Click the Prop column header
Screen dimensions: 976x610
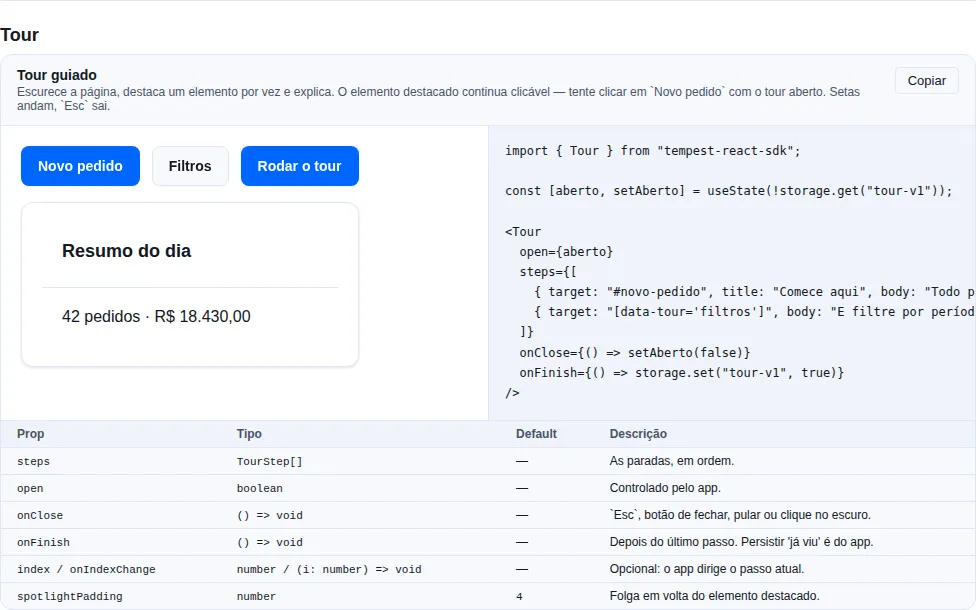(30, 434)
